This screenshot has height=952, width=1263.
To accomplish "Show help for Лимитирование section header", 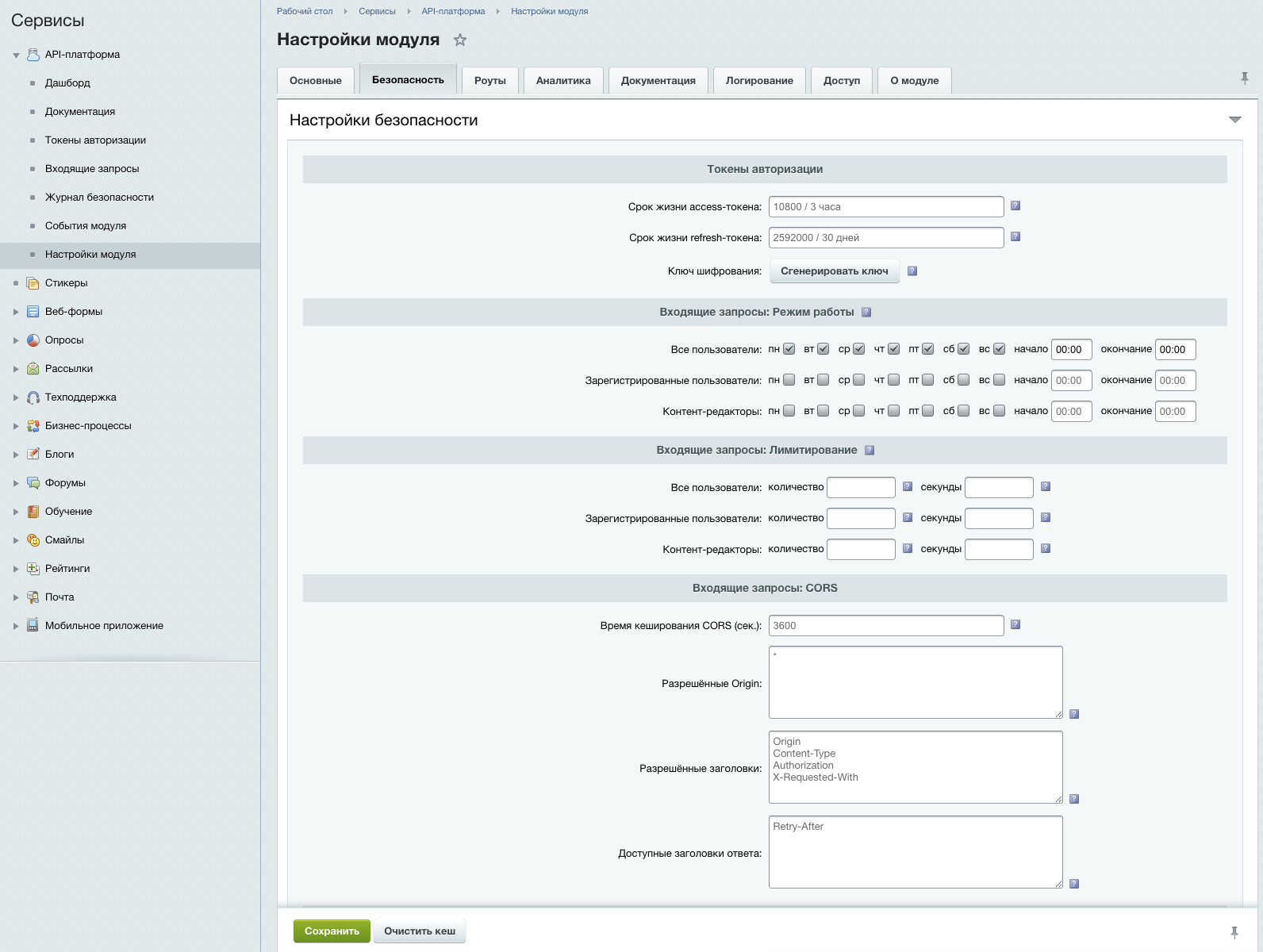I will coord(870,451).
